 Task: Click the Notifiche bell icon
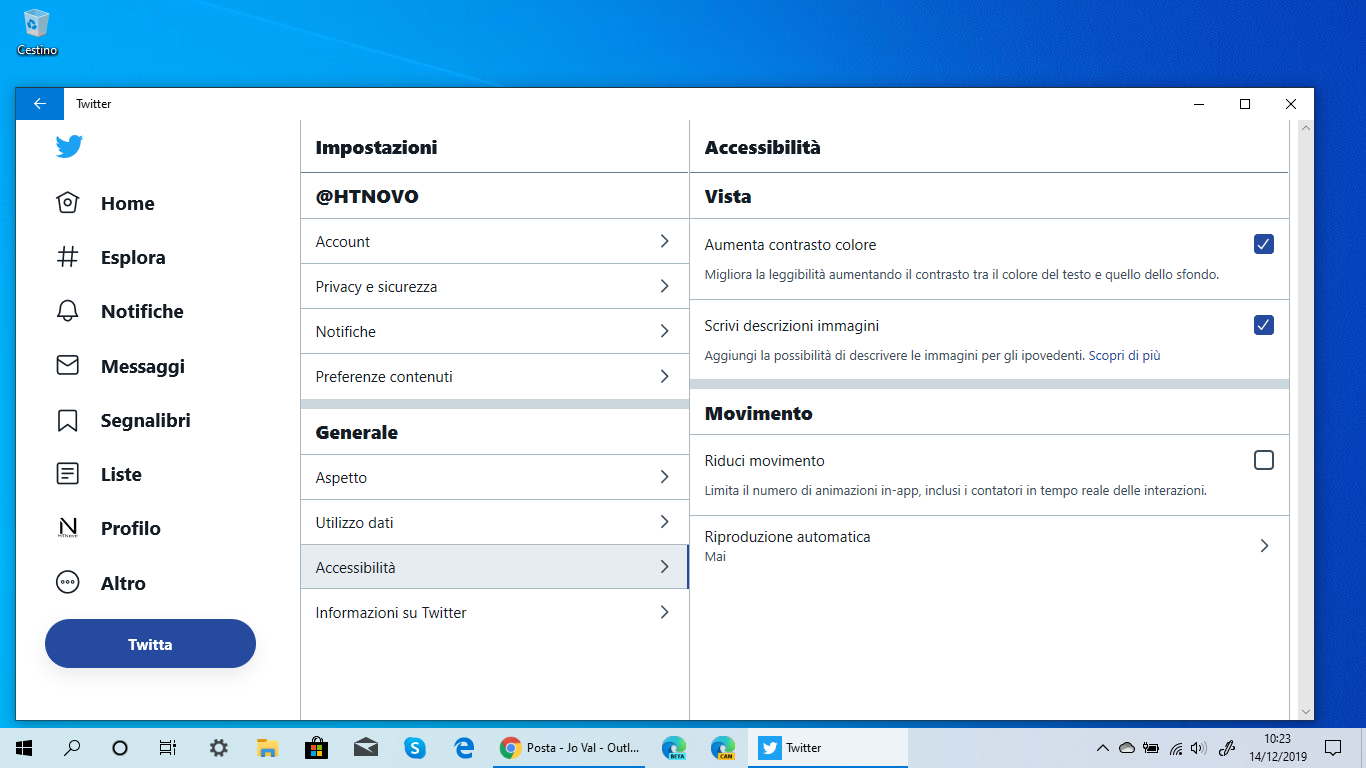(x=67, y=311)
